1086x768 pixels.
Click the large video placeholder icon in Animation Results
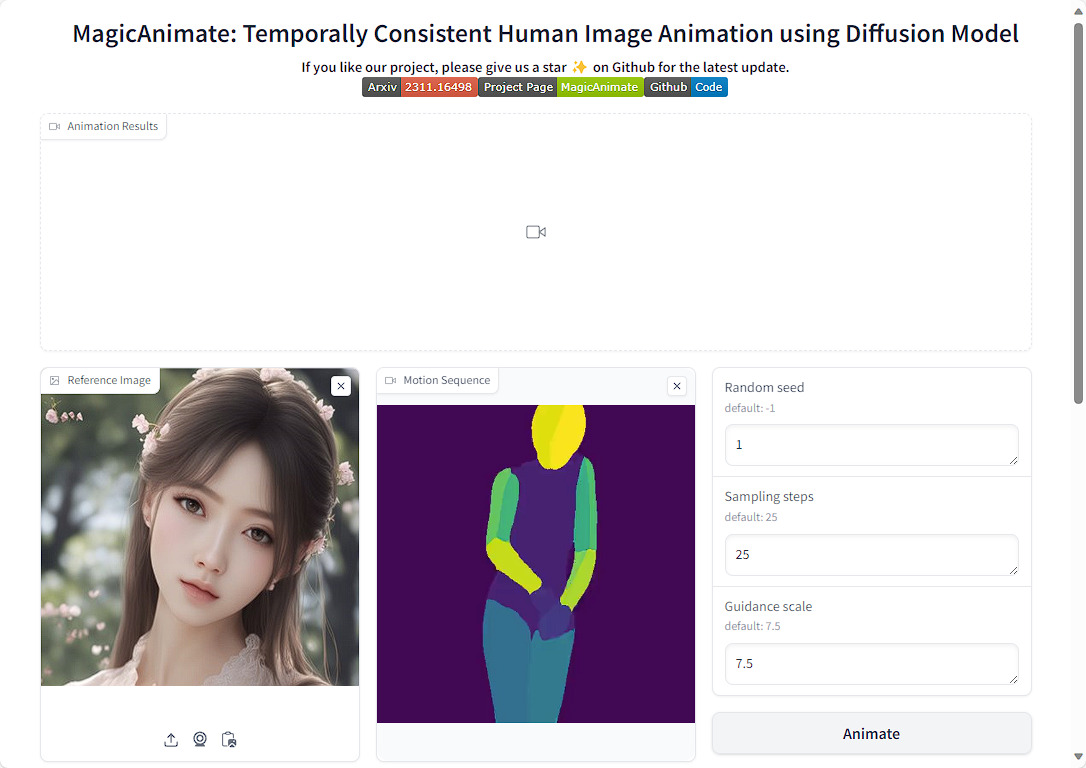point(536,231)
